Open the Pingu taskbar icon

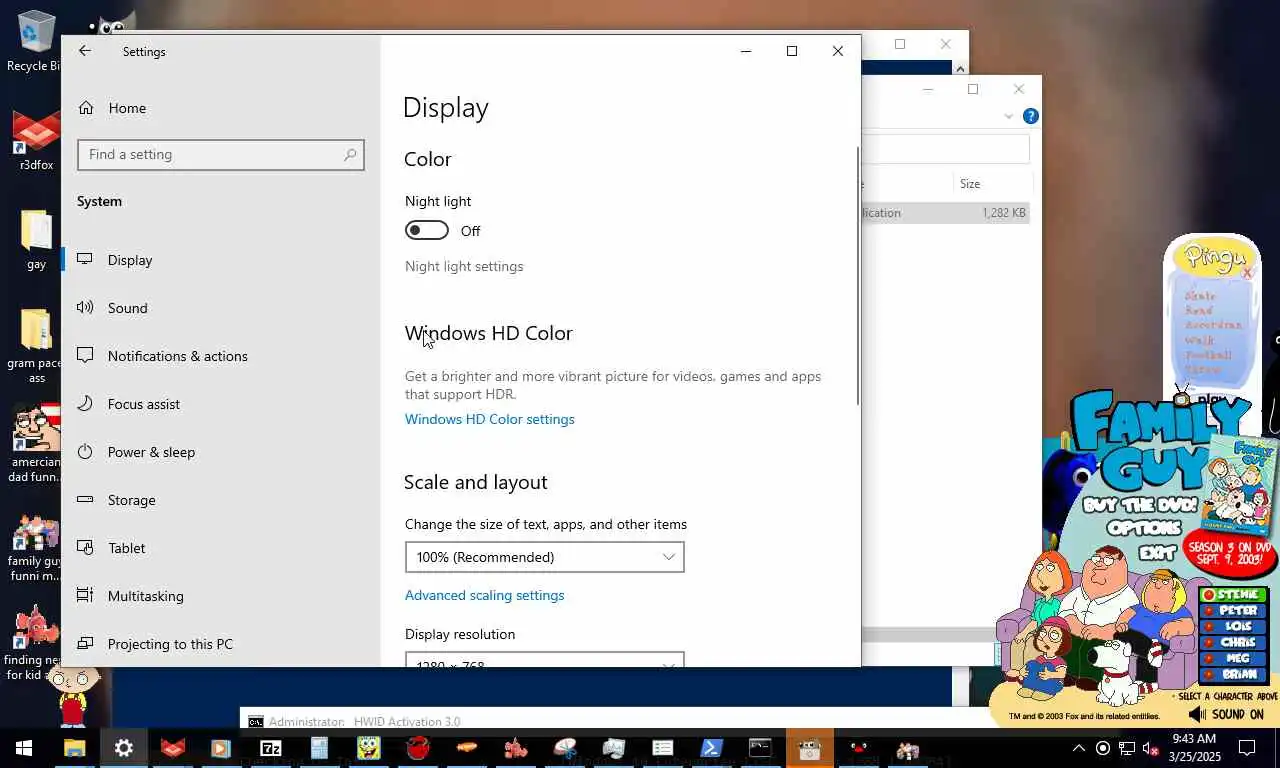click(x=858, y=748)
